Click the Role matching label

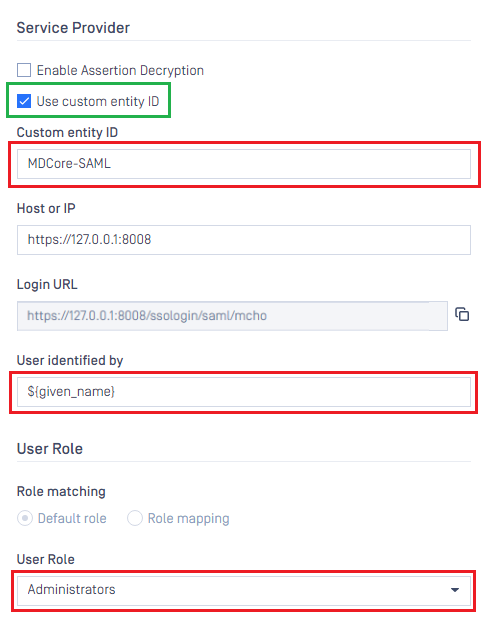pyautogui.click(x=61, y=491)
